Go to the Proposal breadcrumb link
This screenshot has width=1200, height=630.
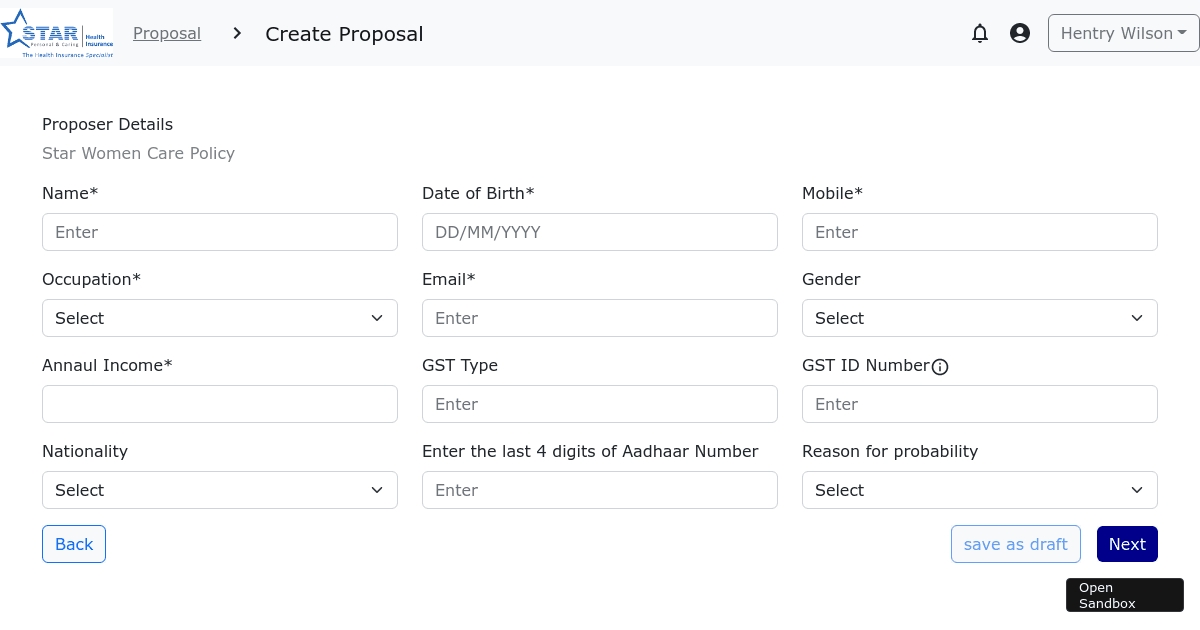[167, 33]
